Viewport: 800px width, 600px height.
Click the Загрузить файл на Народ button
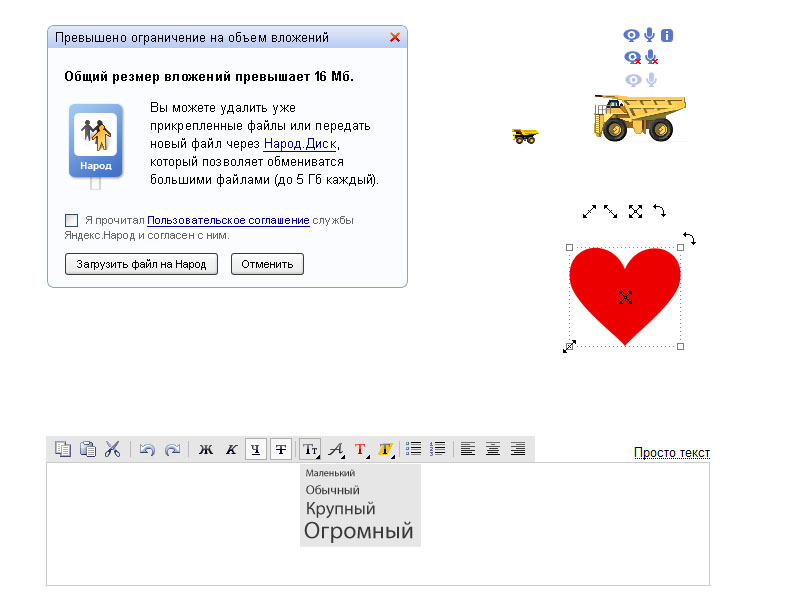pos(141,264)
